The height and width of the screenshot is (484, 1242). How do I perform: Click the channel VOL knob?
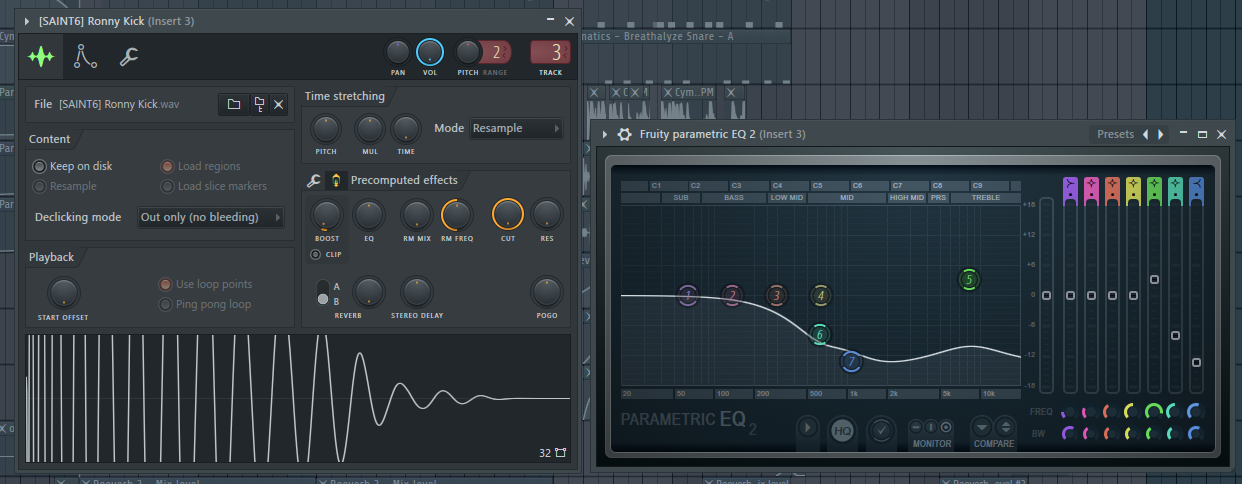point(430,52)
